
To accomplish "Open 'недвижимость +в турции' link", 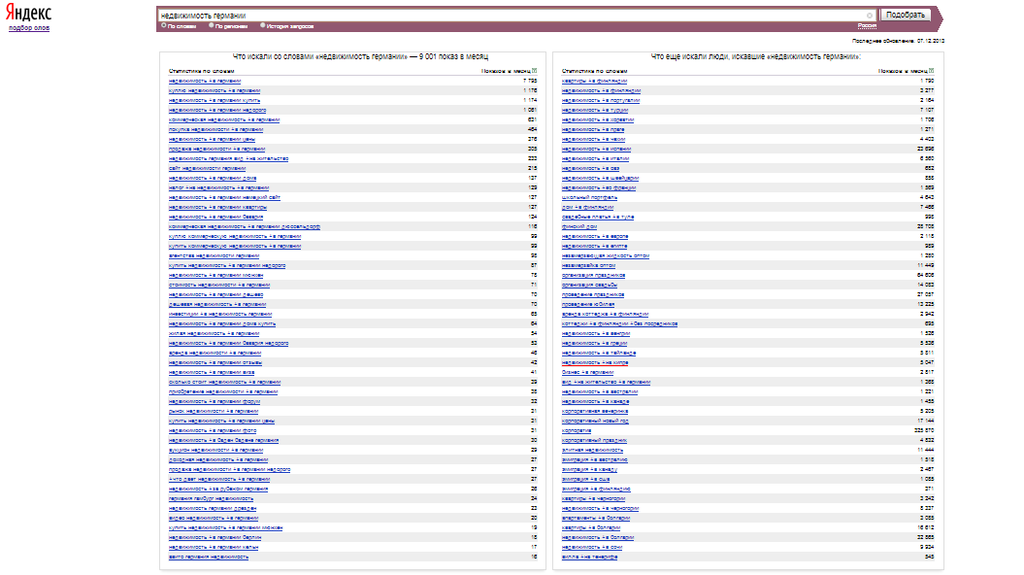I will pos(595,110).
